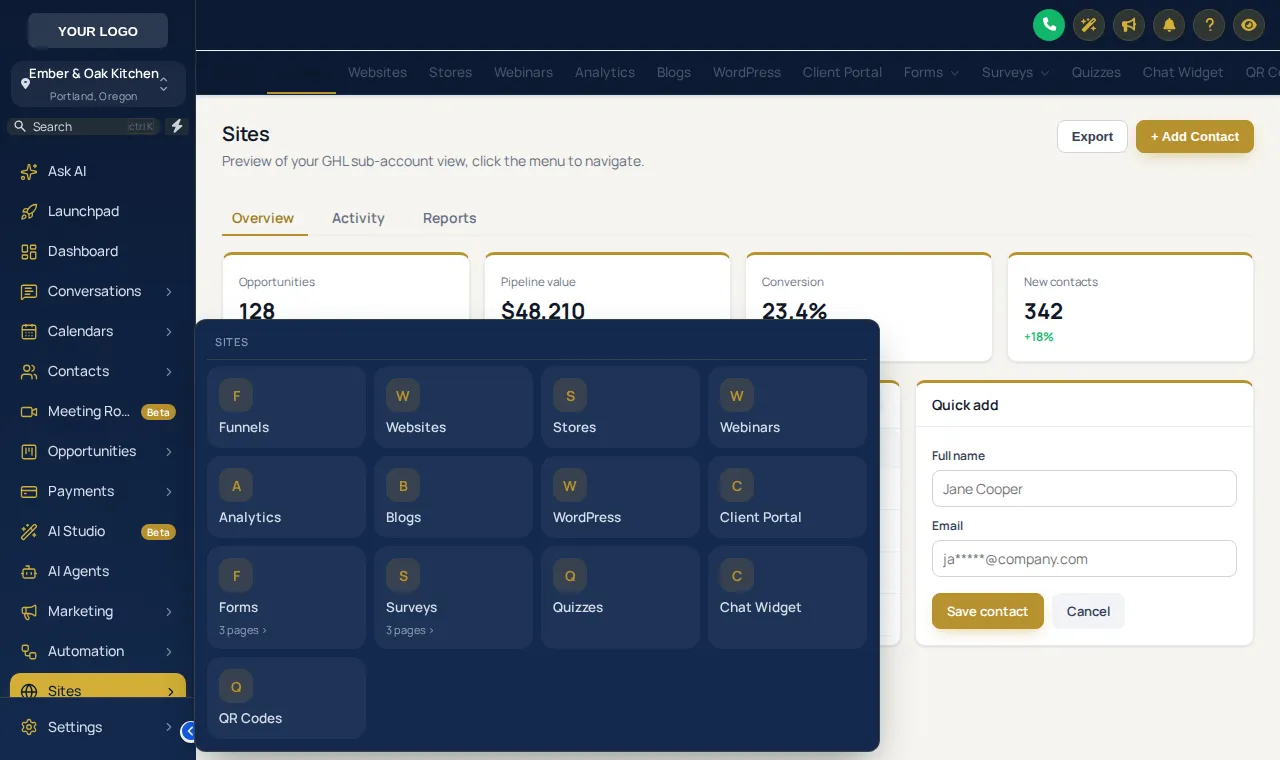
Task: Click the megaphone announcements icon
Action: point(1129,25)
